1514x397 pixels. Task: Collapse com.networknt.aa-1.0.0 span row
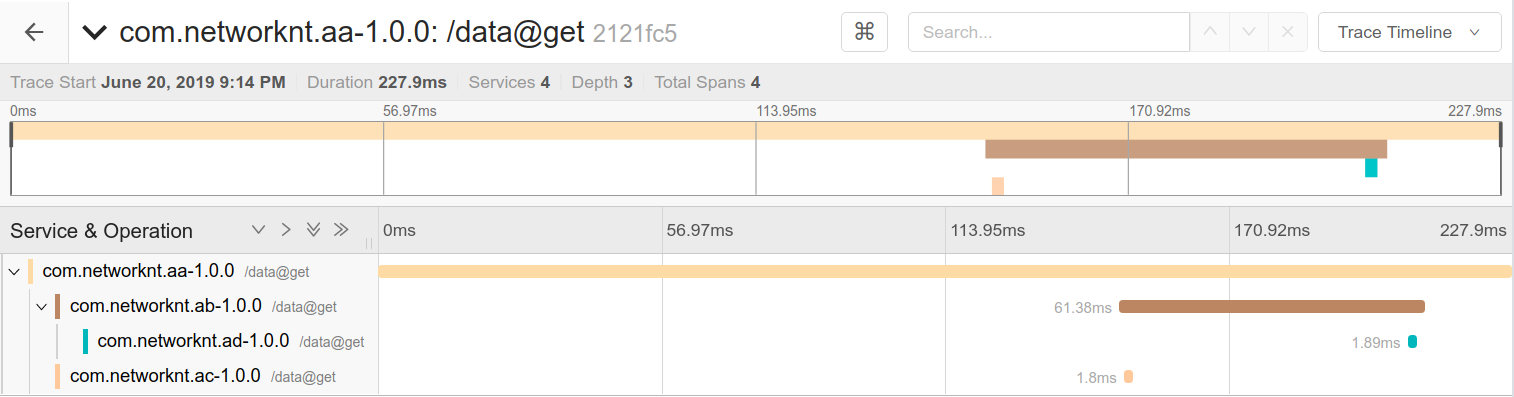[x=14, y=271]
